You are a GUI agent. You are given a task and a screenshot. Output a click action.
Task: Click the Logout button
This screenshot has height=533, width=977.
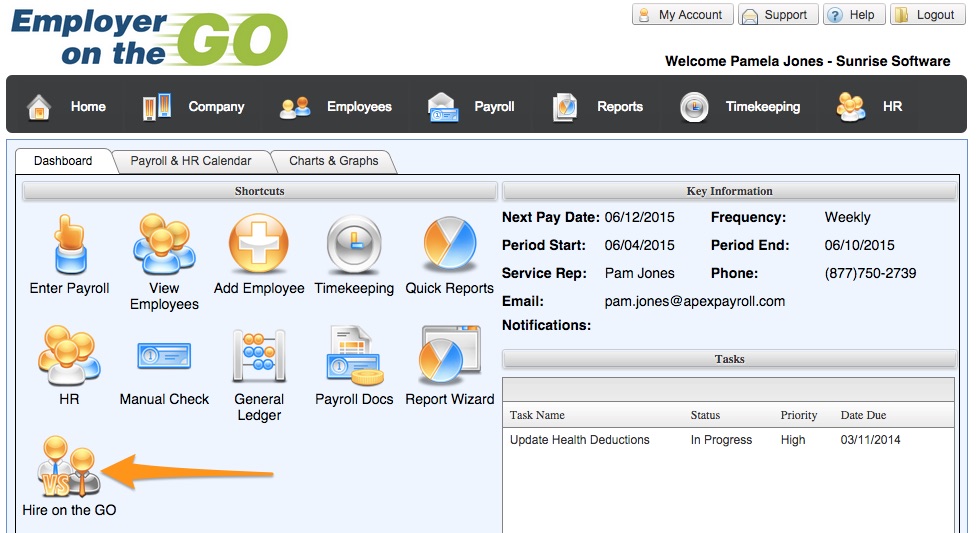[x=928, y=14]
